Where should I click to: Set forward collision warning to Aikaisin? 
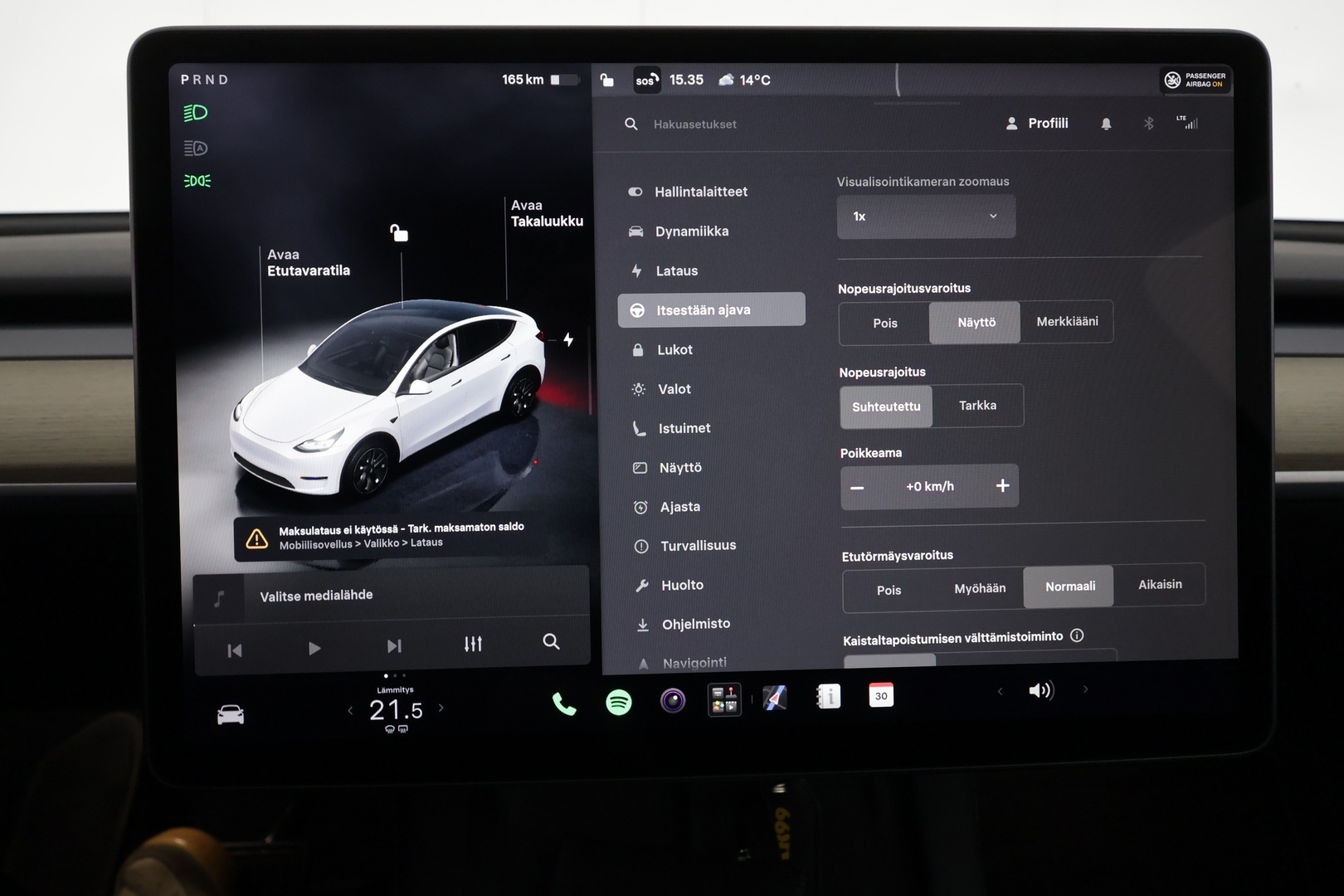[1160, 584]
